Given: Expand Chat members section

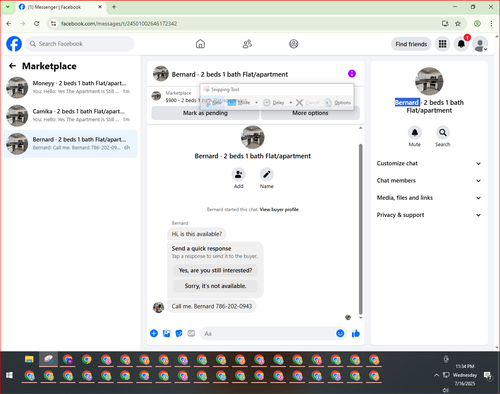Looking at the screenshot, I should (x=429, y=181).
